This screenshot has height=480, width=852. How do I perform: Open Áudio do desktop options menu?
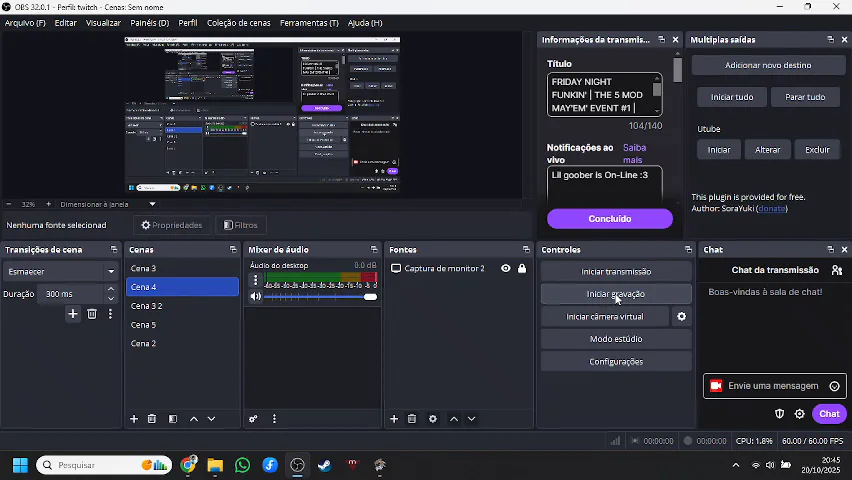(x=255, y=280)
